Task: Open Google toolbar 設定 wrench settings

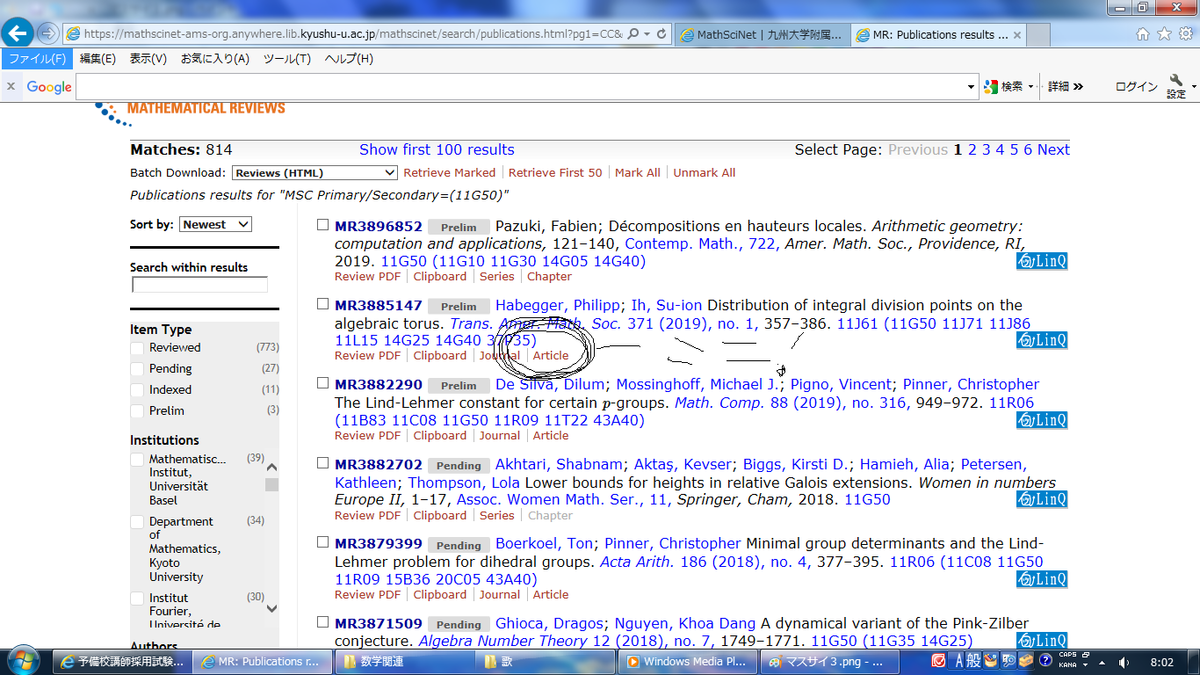Action: tap(1175, 87)
